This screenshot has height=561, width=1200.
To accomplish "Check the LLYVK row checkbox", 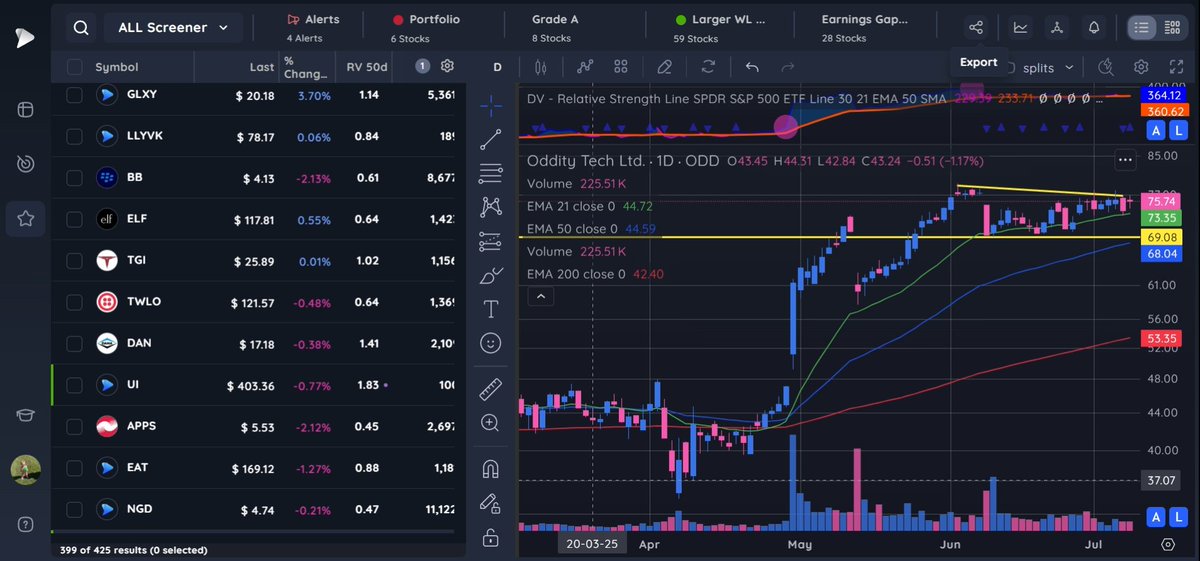I will pos(74,136).
